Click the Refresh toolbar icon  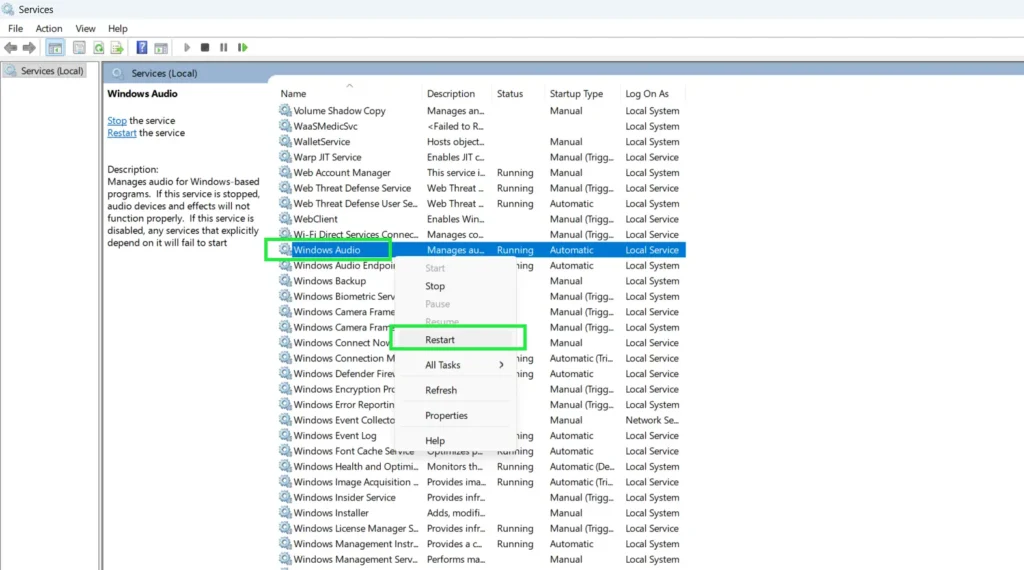pos(99,48)
